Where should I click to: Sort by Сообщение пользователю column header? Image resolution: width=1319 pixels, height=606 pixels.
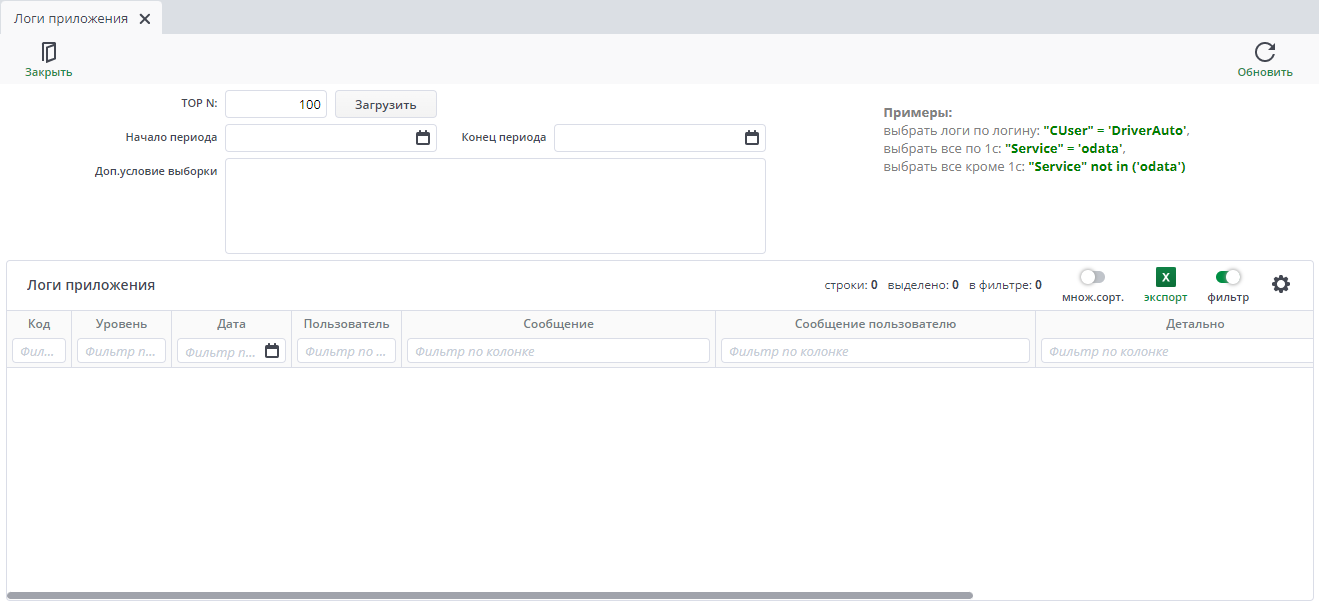pyautogui.click(x=875, y=324)
